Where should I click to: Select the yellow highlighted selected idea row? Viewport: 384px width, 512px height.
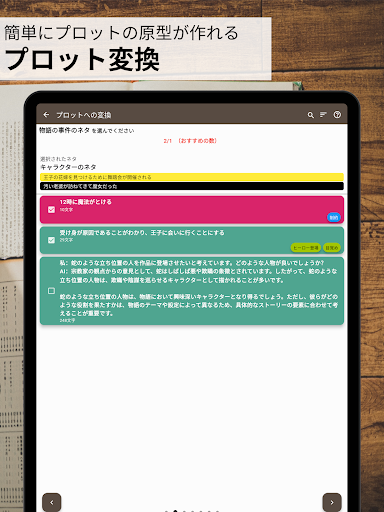point(192,177)
